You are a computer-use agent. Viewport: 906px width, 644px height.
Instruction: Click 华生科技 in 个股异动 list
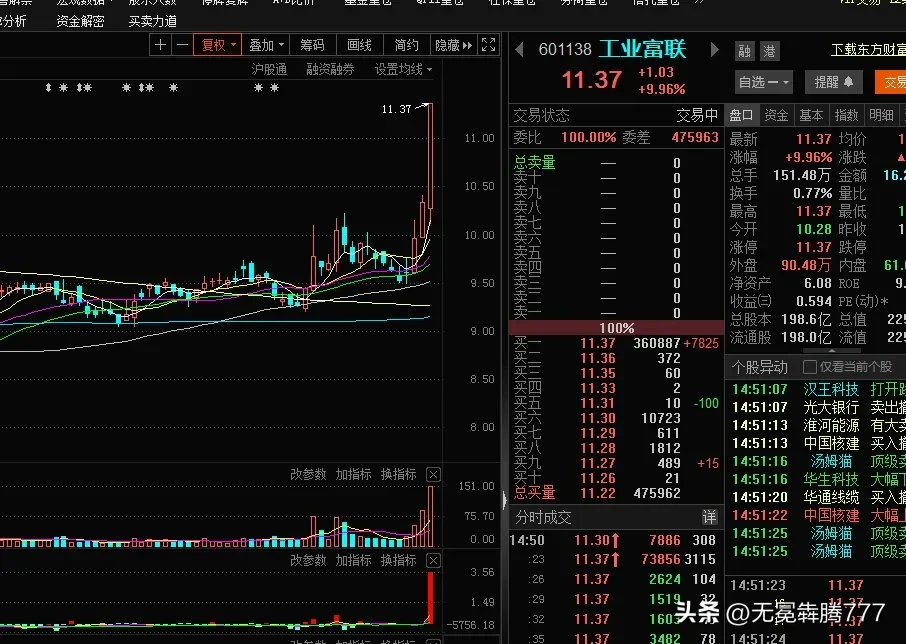(x=831, y=479)
